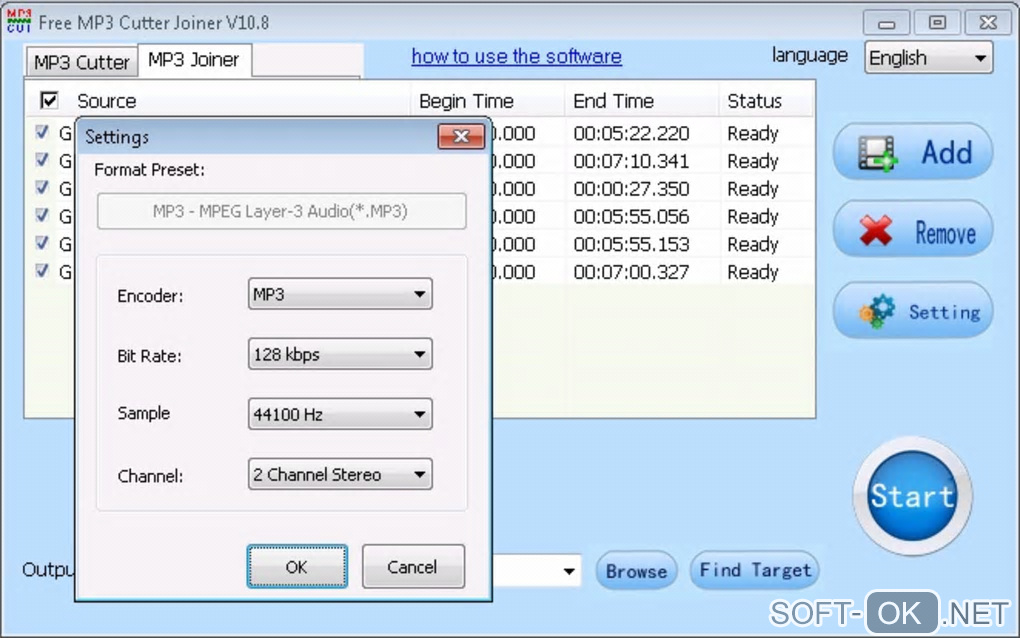Uncheck the row ending at 00:07:00.327
1020x638 pixels.
tap(42, 271)
